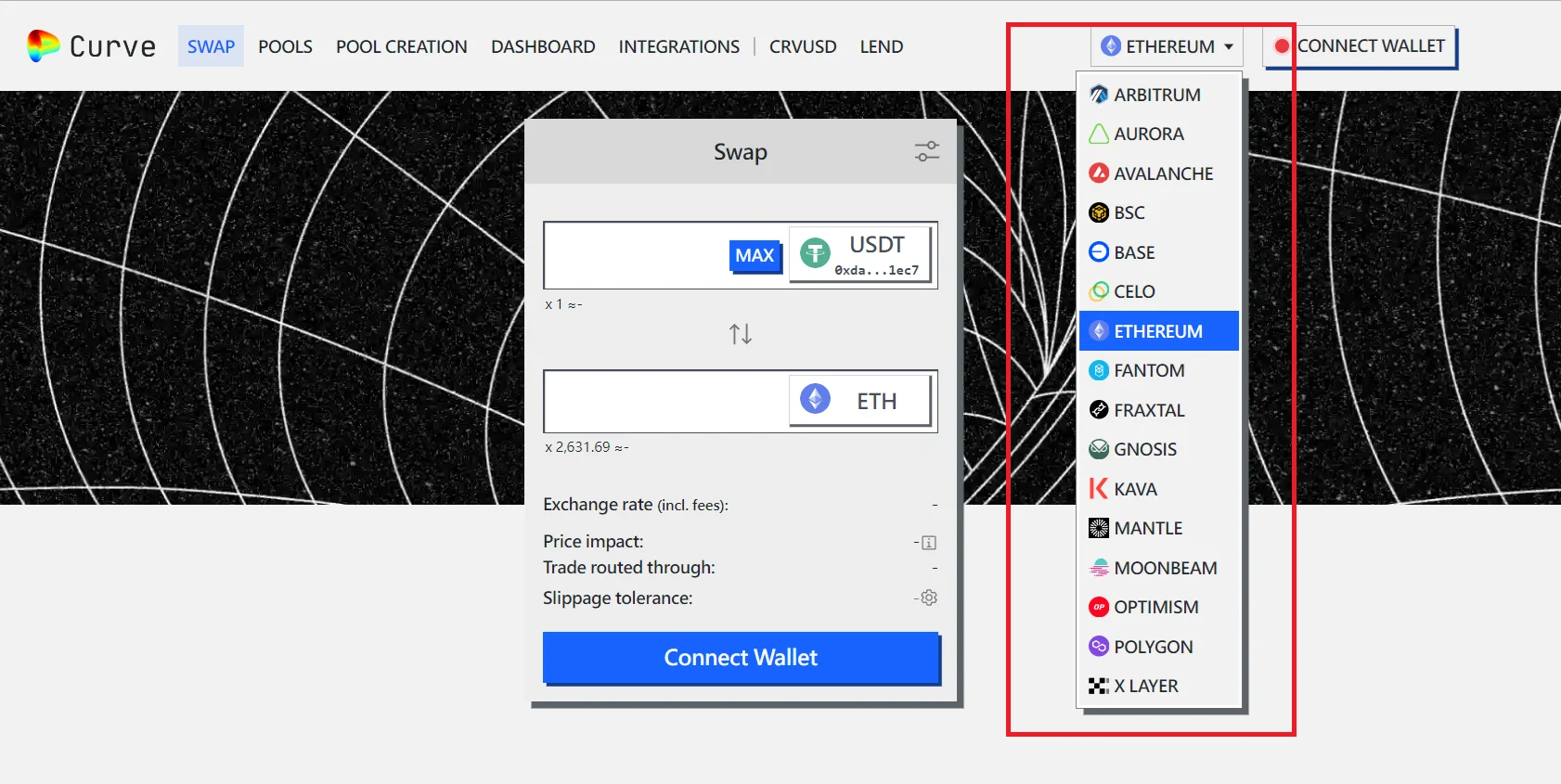Screen dimensions: 1561x784
Task: Open the slippage tolerance gear icon
Action: [929, 598]
